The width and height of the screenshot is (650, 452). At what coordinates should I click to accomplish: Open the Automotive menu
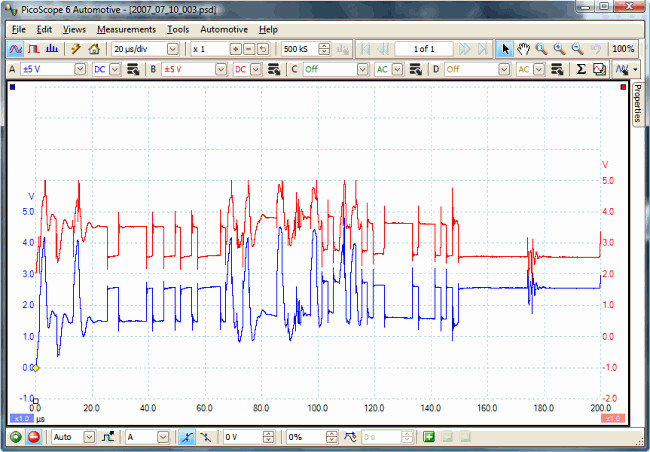click(224, 29)
